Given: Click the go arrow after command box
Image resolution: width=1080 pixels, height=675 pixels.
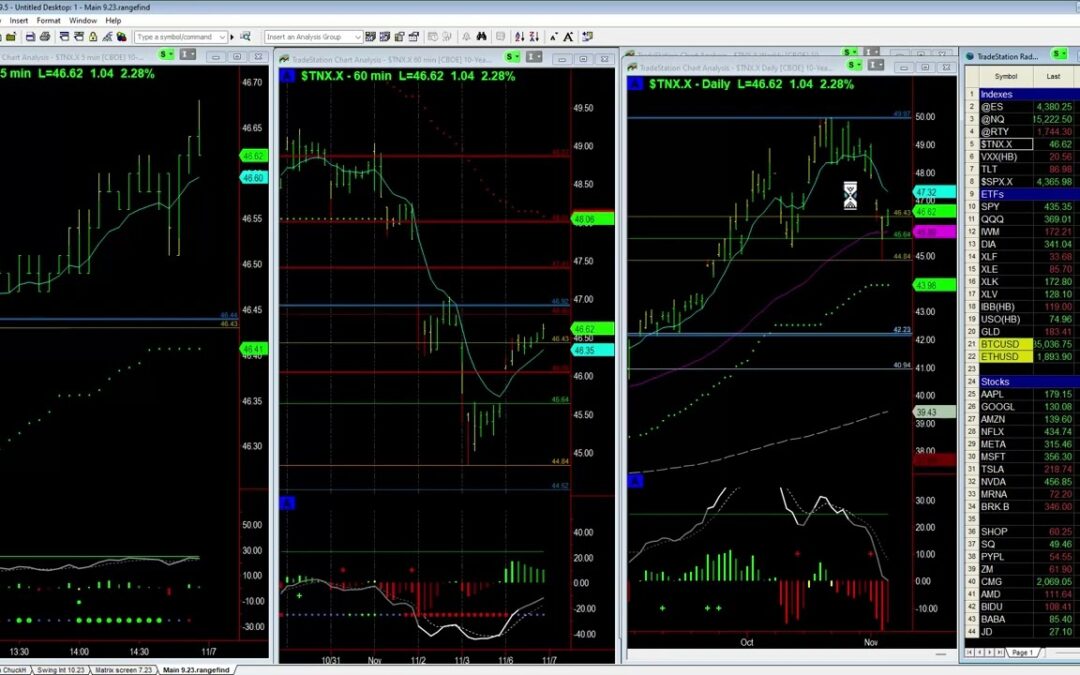Looking at the screenshot, I should click(232, 37).
